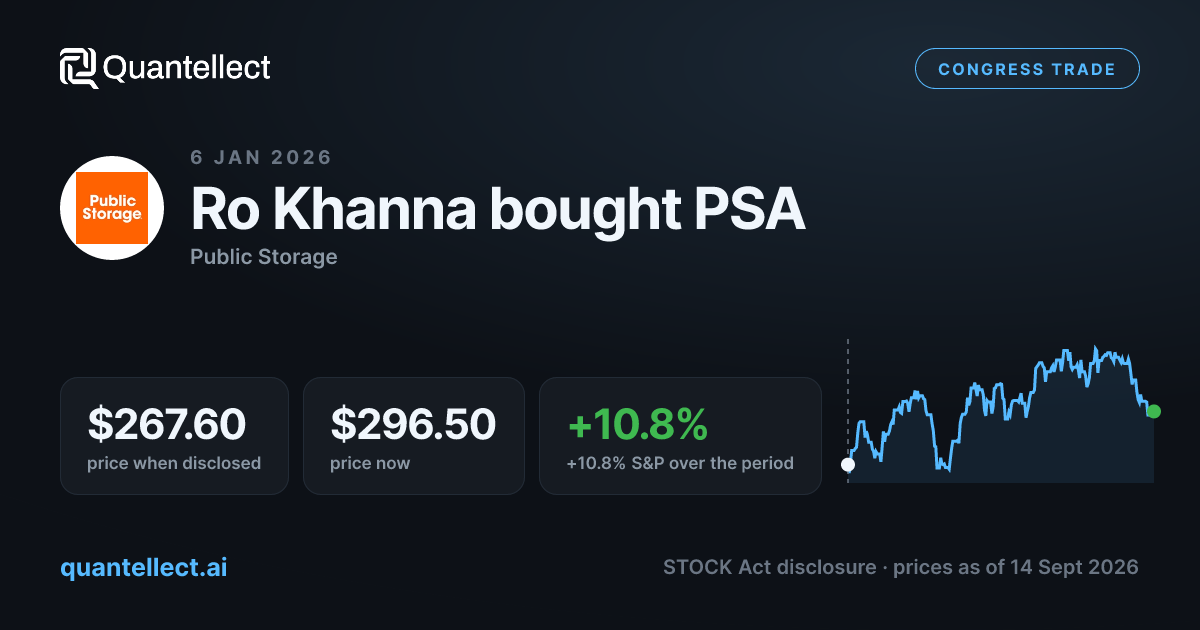Click the white start dot on chart
Screen dimensions: 1200x630
point(848,464)
